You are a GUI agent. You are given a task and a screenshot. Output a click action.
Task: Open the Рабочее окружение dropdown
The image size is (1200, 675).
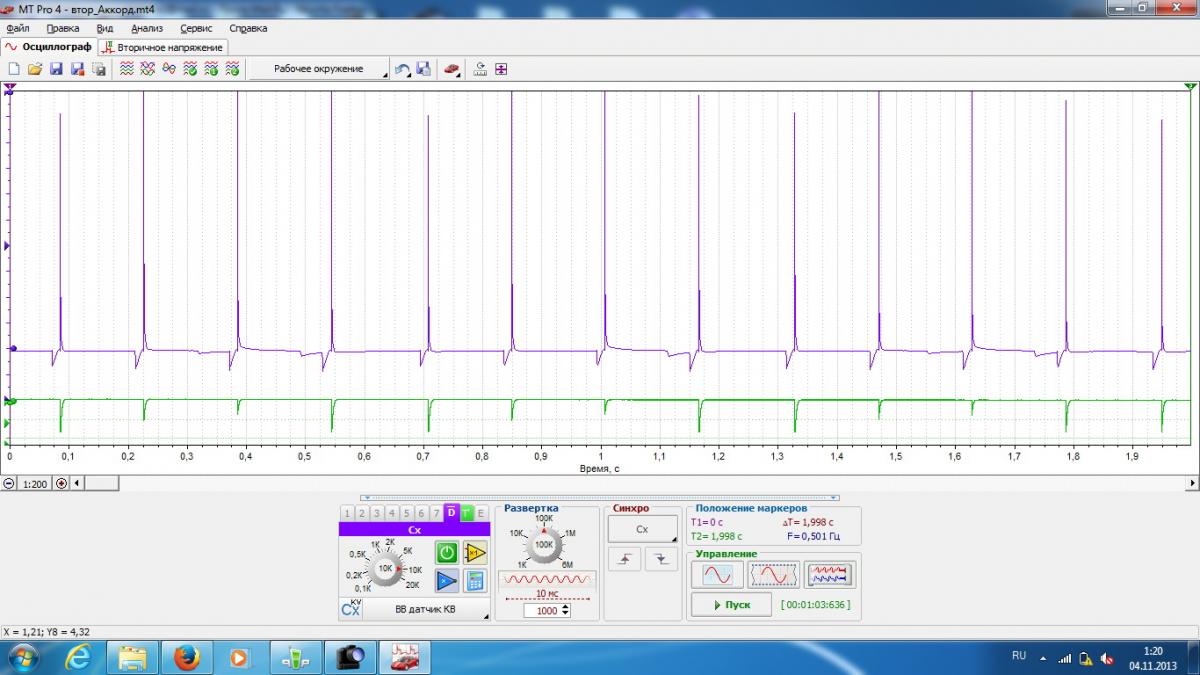point(319,69)
